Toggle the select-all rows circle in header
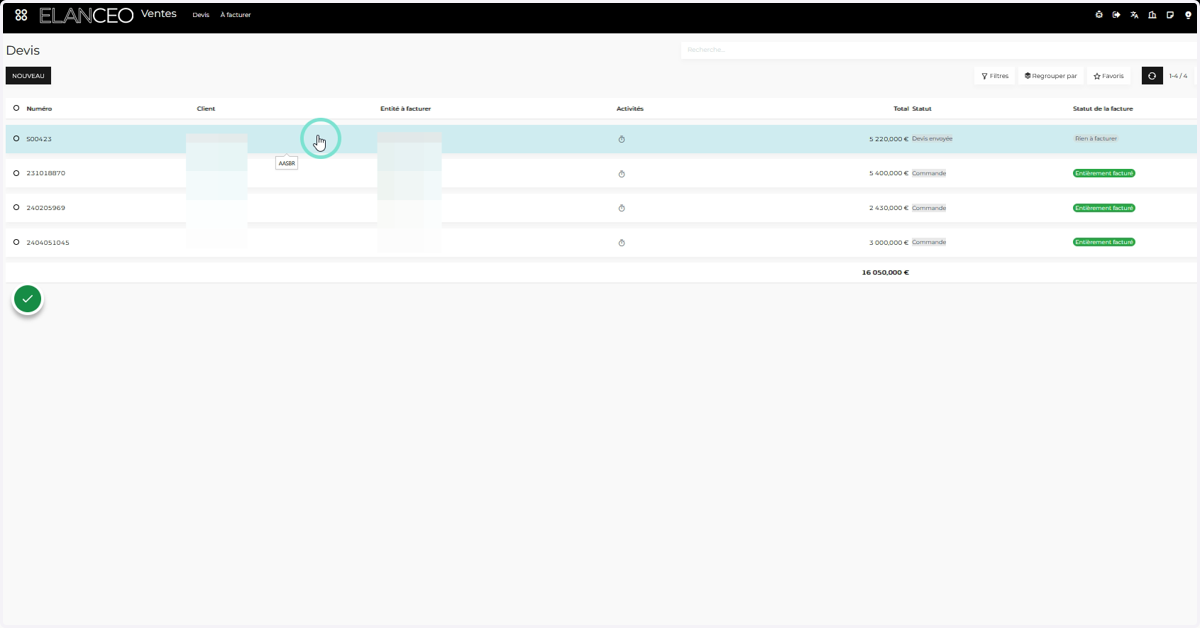 [x=16, y=108]
